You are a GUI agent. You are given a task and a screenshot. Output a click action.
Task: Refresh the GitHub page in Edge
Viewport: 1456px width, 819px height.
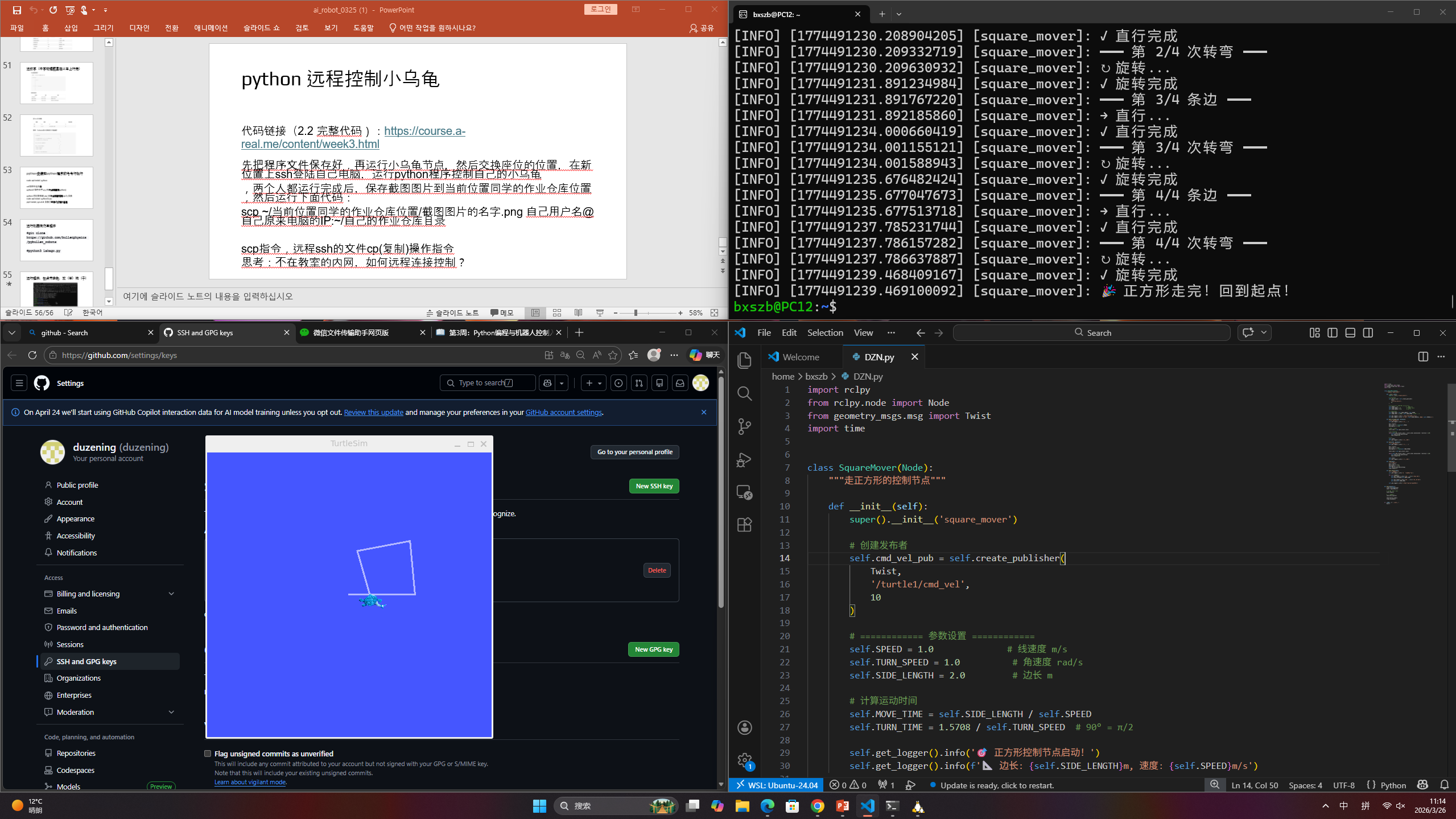pos(32,355)
